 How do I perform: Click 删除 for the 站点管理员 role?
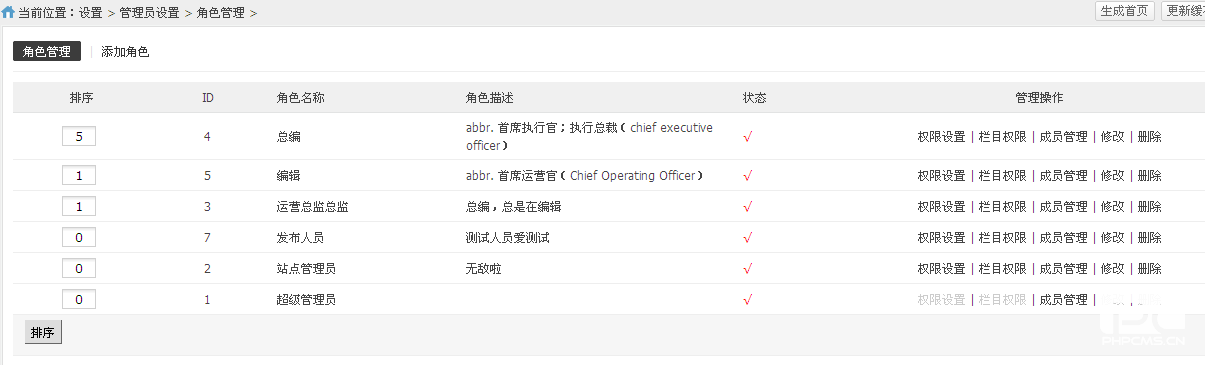[x=1150, y=269]
